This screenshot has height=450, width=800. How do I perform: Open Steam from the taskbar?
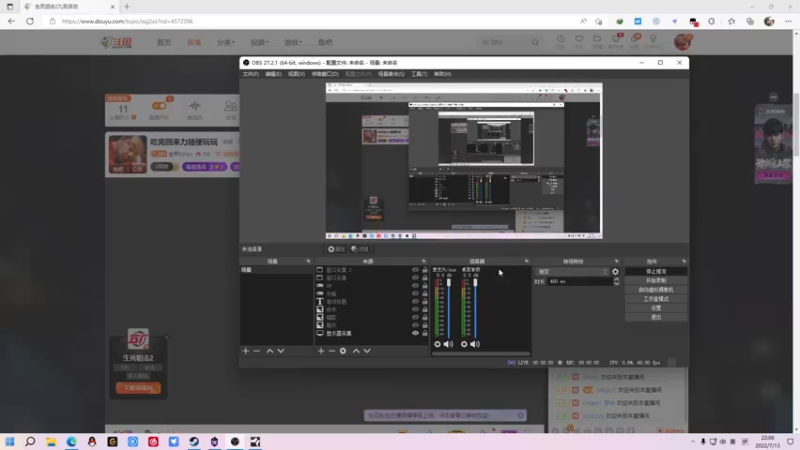coord(194,441)
